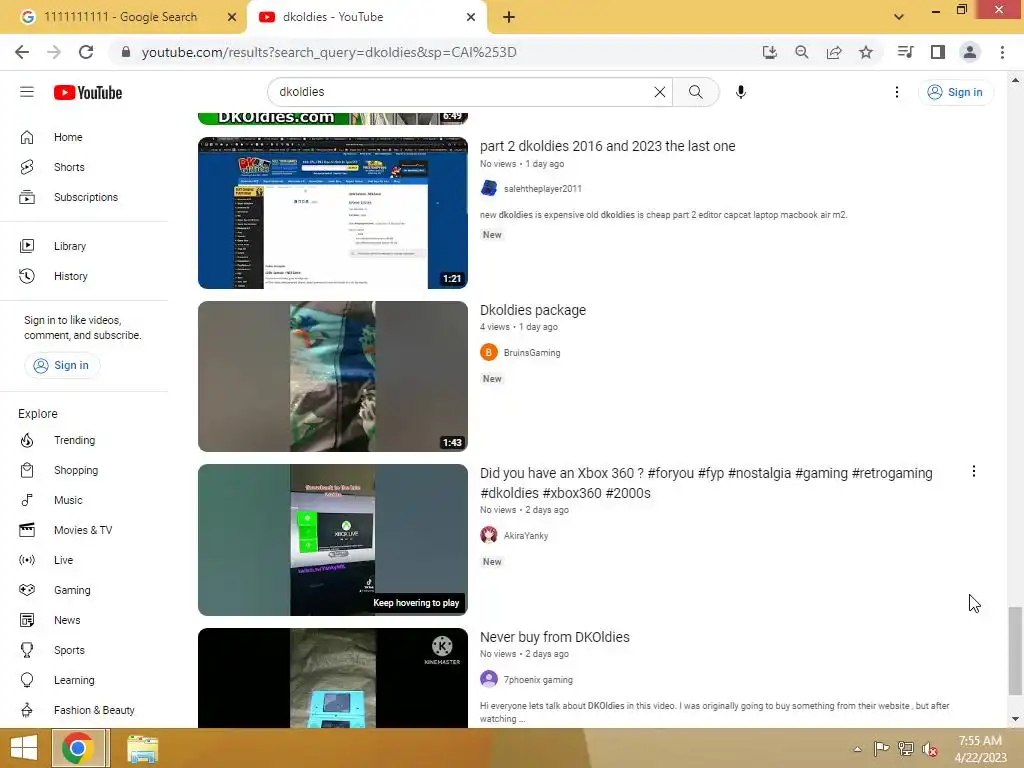Viewport: 1024px width, 768px height.
Task: Click the share this page icon
Action: (834, 52)
